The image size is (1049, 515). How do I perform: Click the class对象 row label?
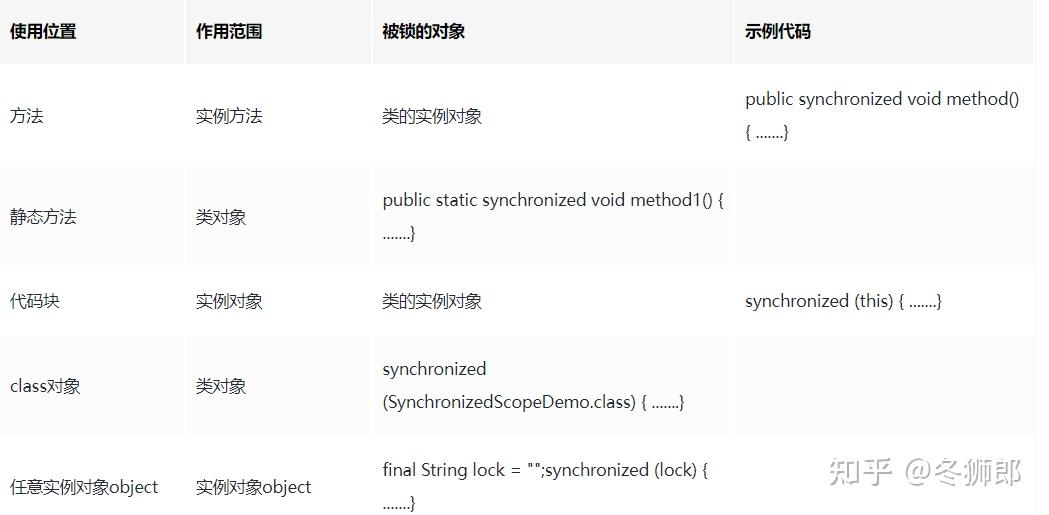[x=45, y=386]
